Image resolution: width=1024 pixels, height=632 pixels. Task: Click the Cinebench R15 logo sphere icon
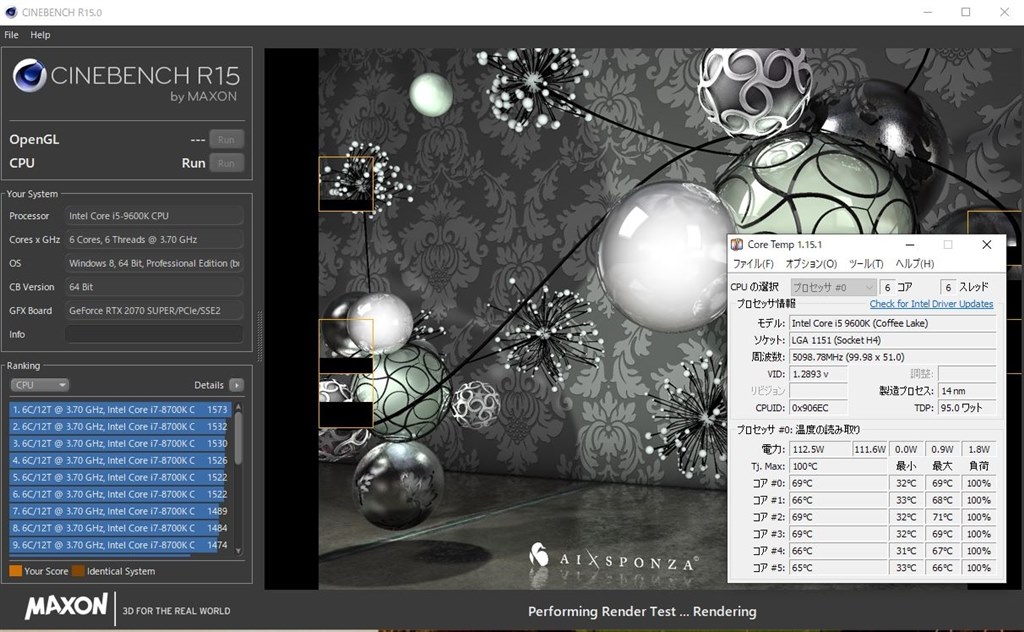point(29,75)
